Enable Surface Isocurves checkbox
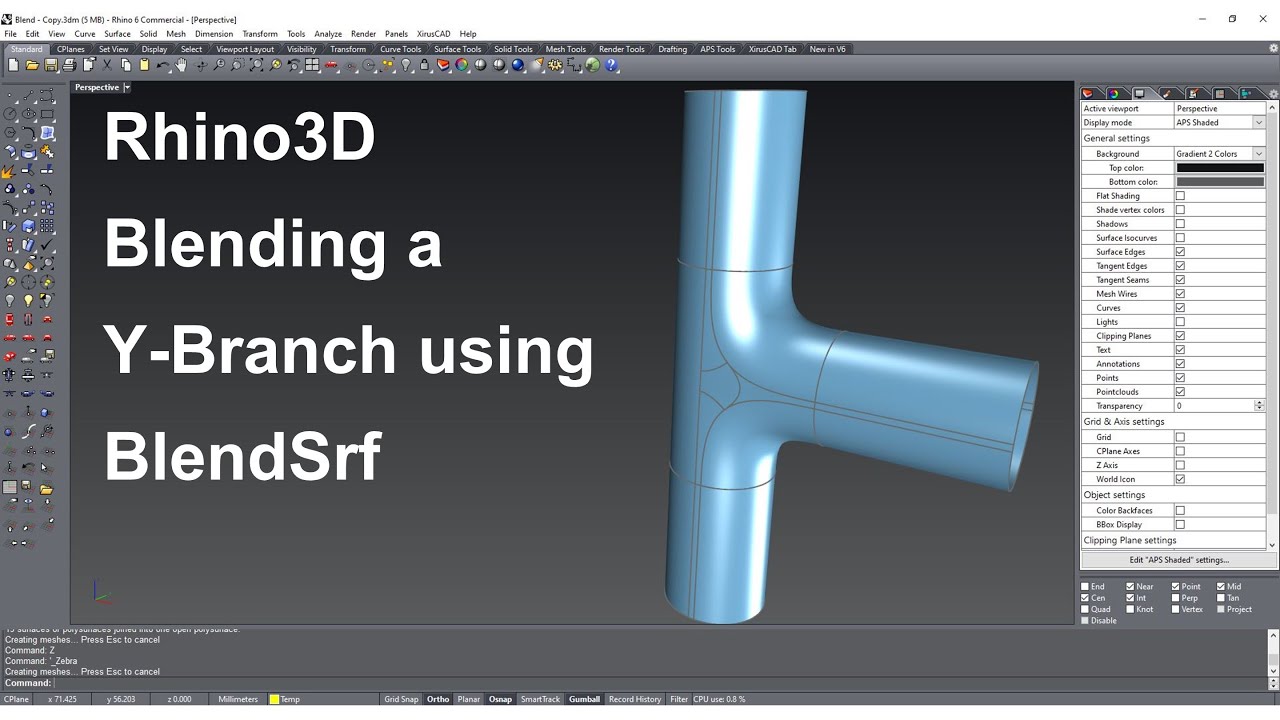Viewport: 1280px width, 720px height. point(1180,238)
